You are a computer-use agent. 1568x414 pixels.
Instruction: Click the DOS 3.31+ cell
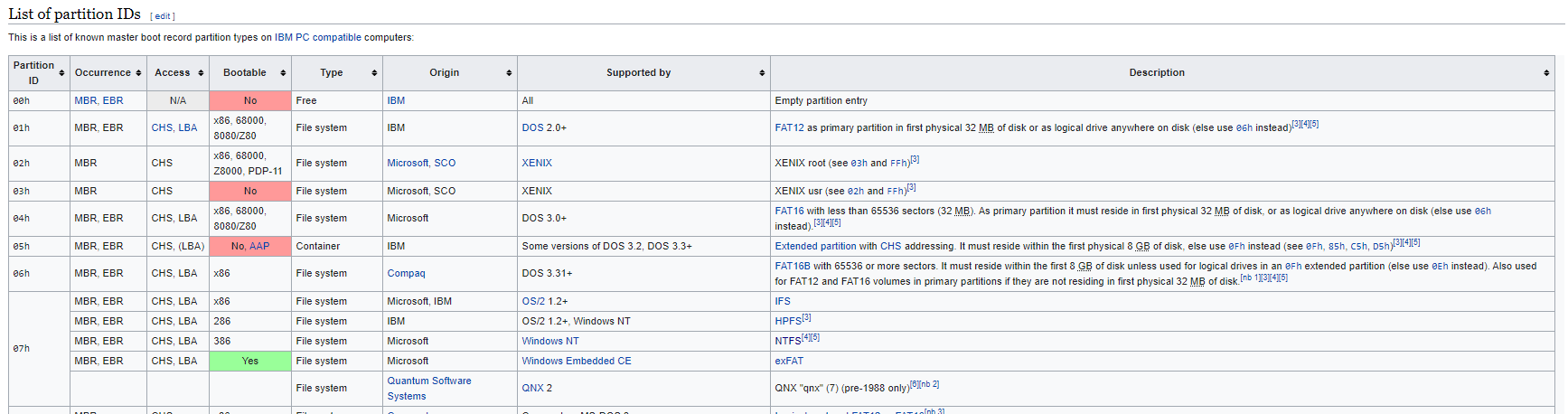[643, 273]
